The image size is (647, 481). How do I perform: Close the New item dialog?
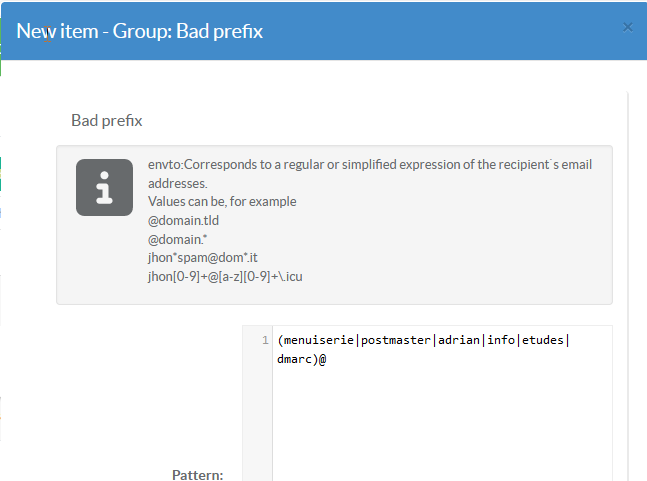[628, 27]
